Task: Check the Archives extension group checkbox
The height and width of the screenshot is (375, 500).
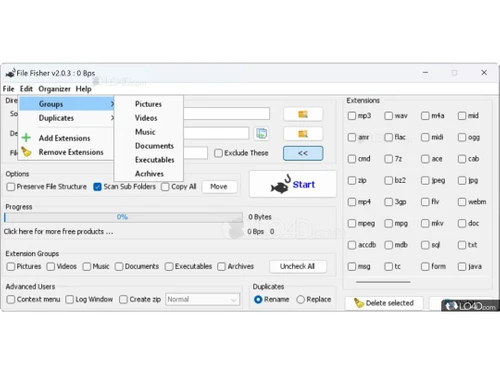Action: pos(221,266)
